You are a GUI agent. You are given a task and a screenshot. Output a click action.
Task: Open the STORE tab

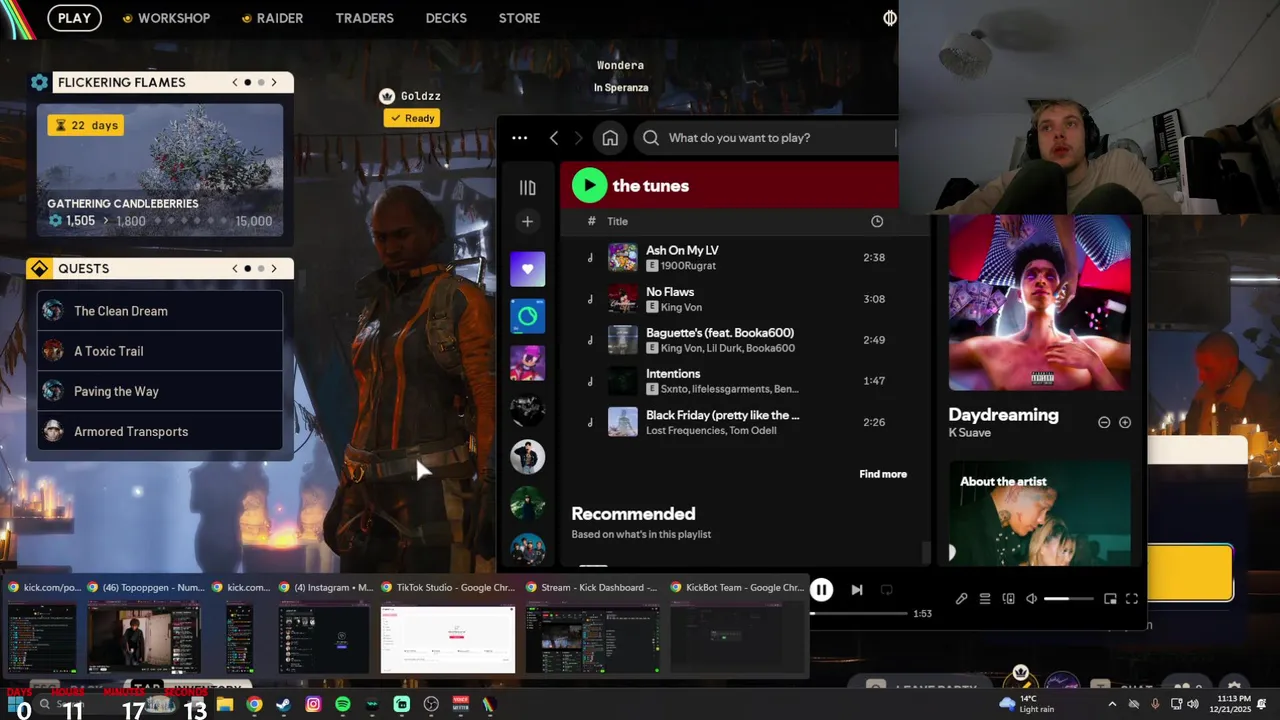click(x=519, y=18)
